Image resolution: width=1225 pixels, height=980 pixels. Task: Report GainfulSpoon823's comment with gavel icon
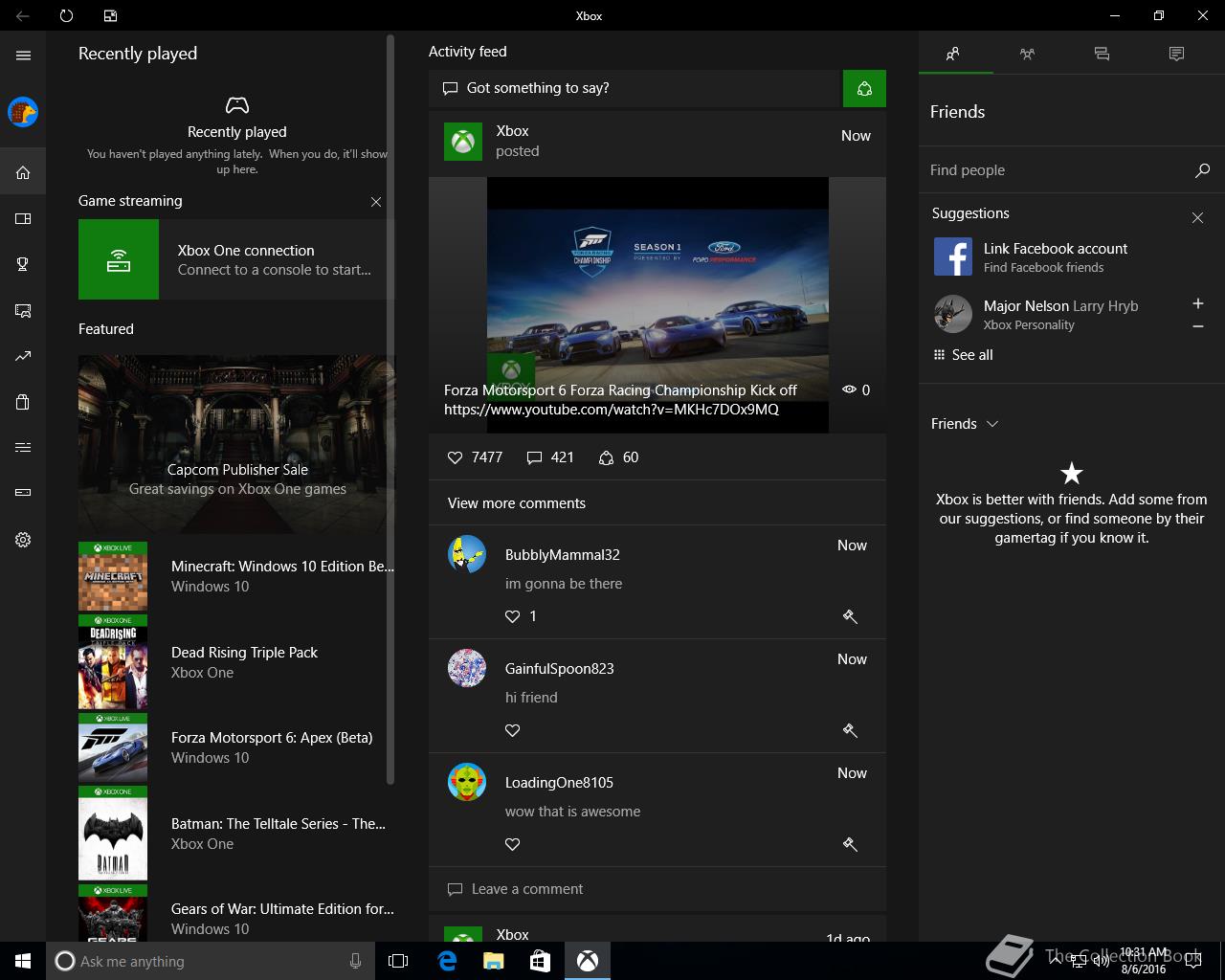850,730
